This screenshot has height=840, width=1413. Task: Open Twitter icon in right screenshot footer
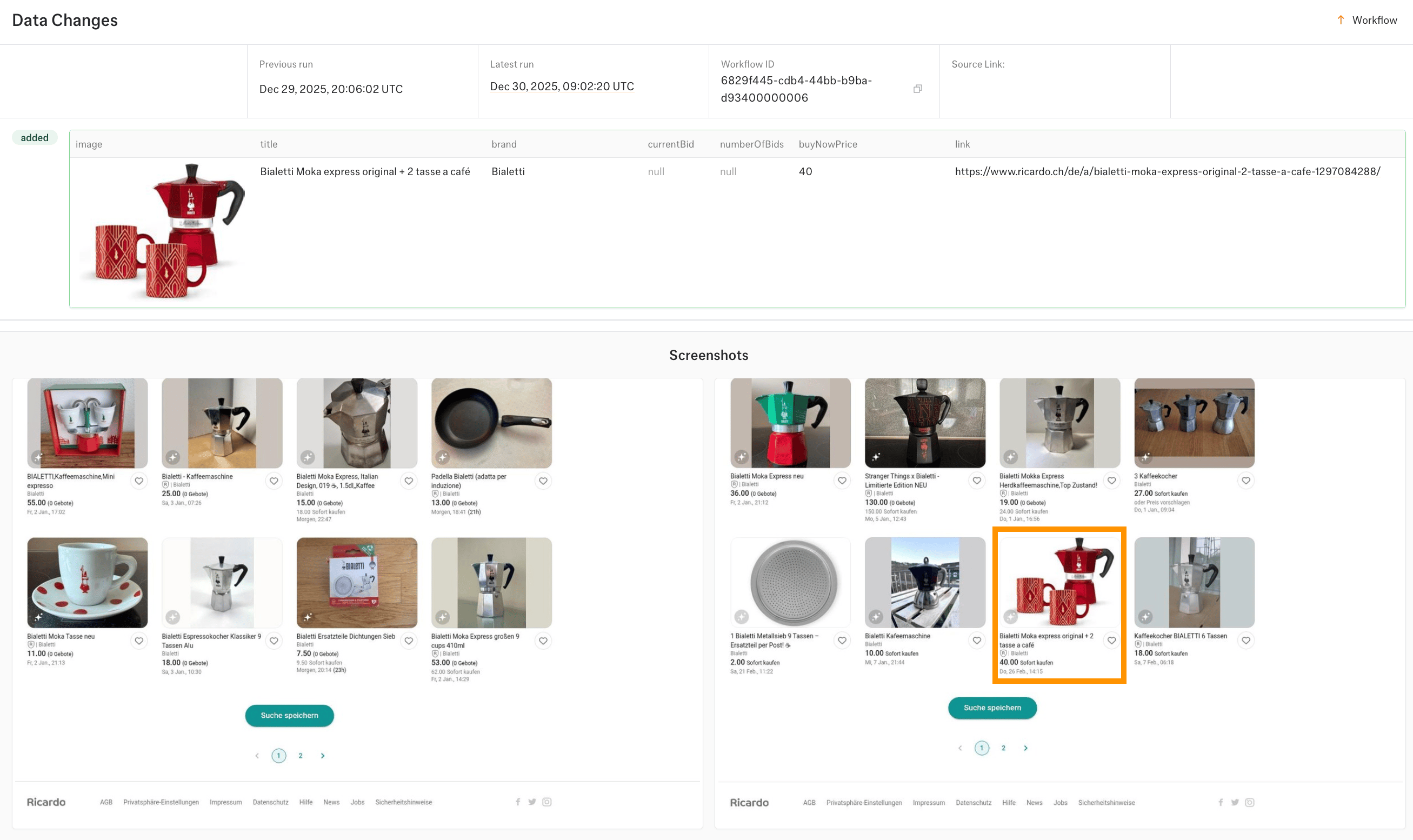(1235, 802)
